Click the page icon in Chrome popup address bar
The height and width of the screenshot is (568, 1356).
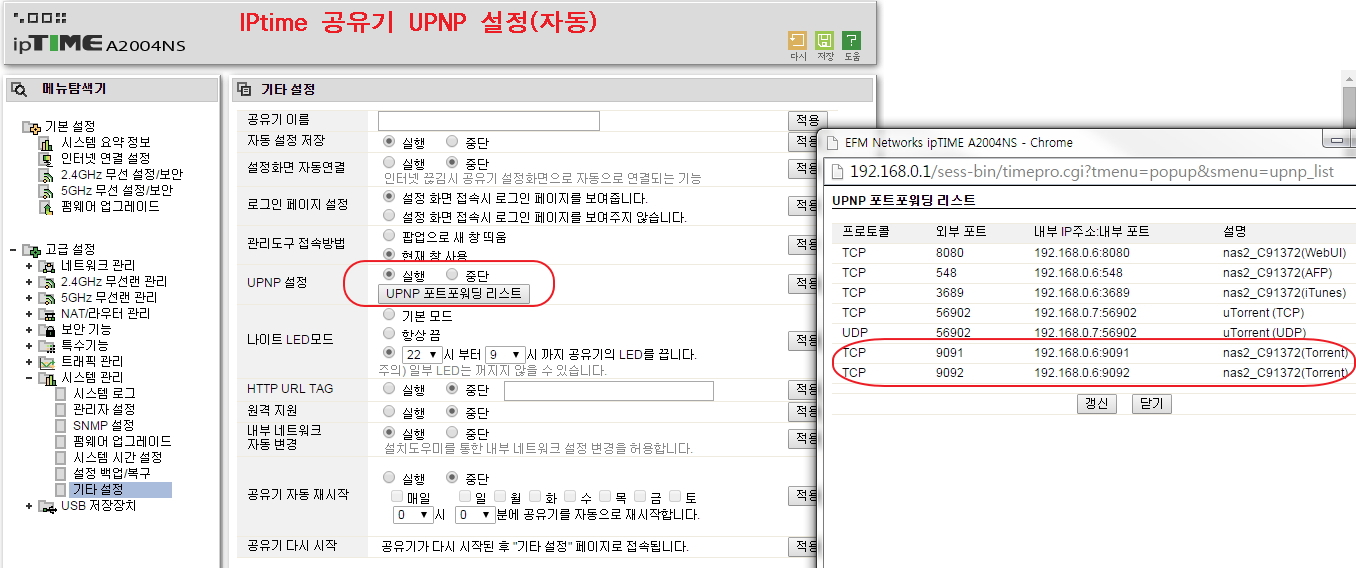click(x=837, y=171)
